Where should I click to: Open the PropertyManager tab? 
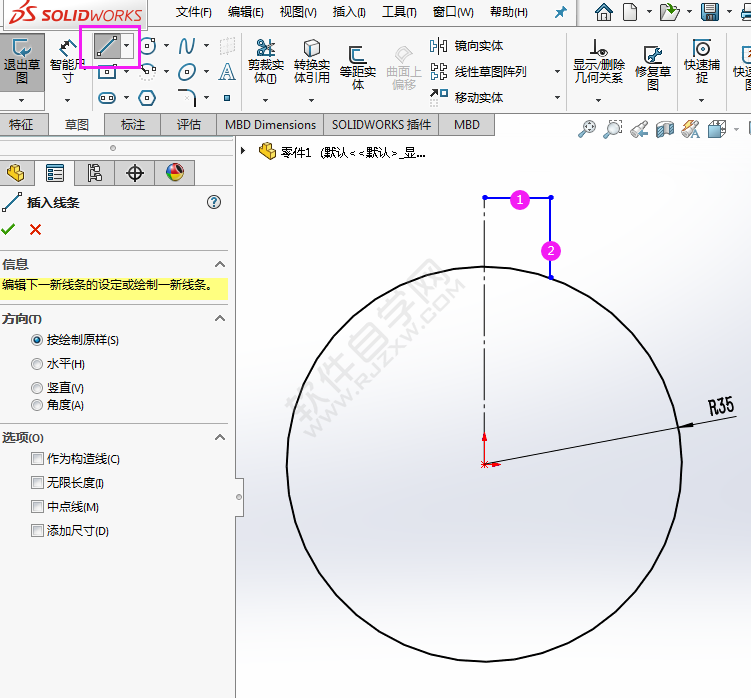pos(55,173)
